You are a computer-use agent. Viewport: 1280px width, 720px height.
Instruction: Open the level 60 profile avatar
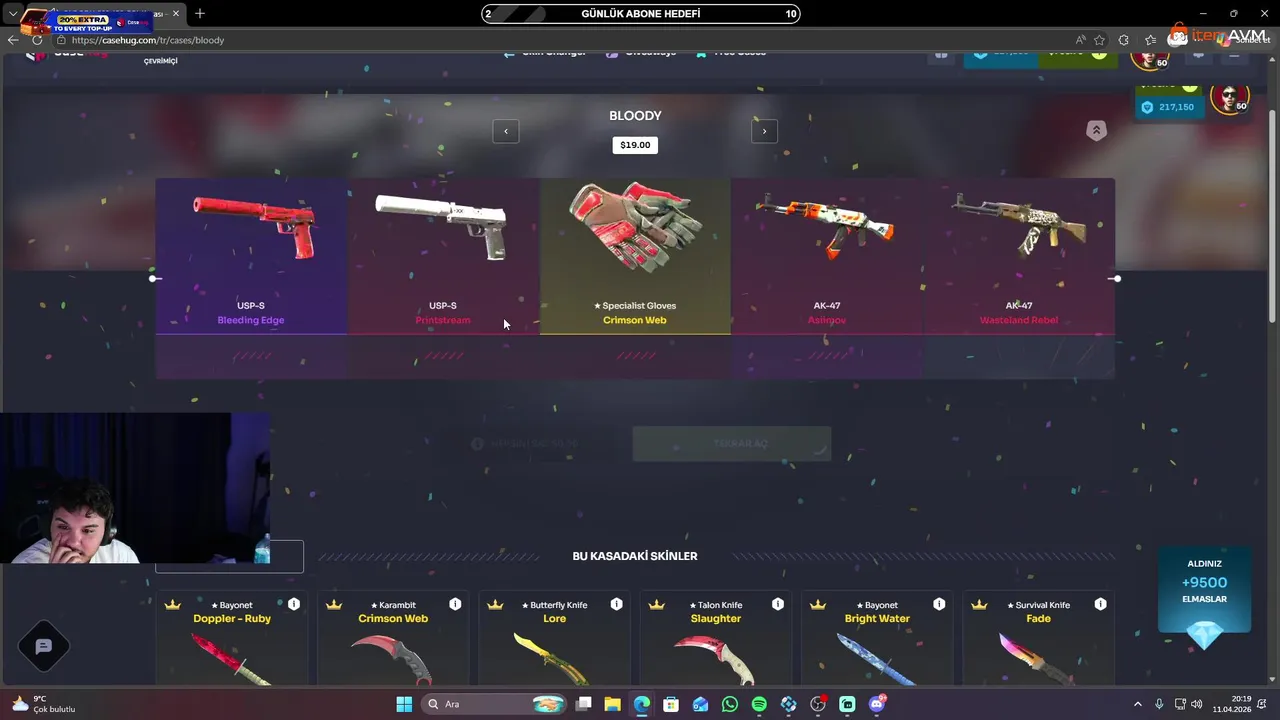(1229, 98)
